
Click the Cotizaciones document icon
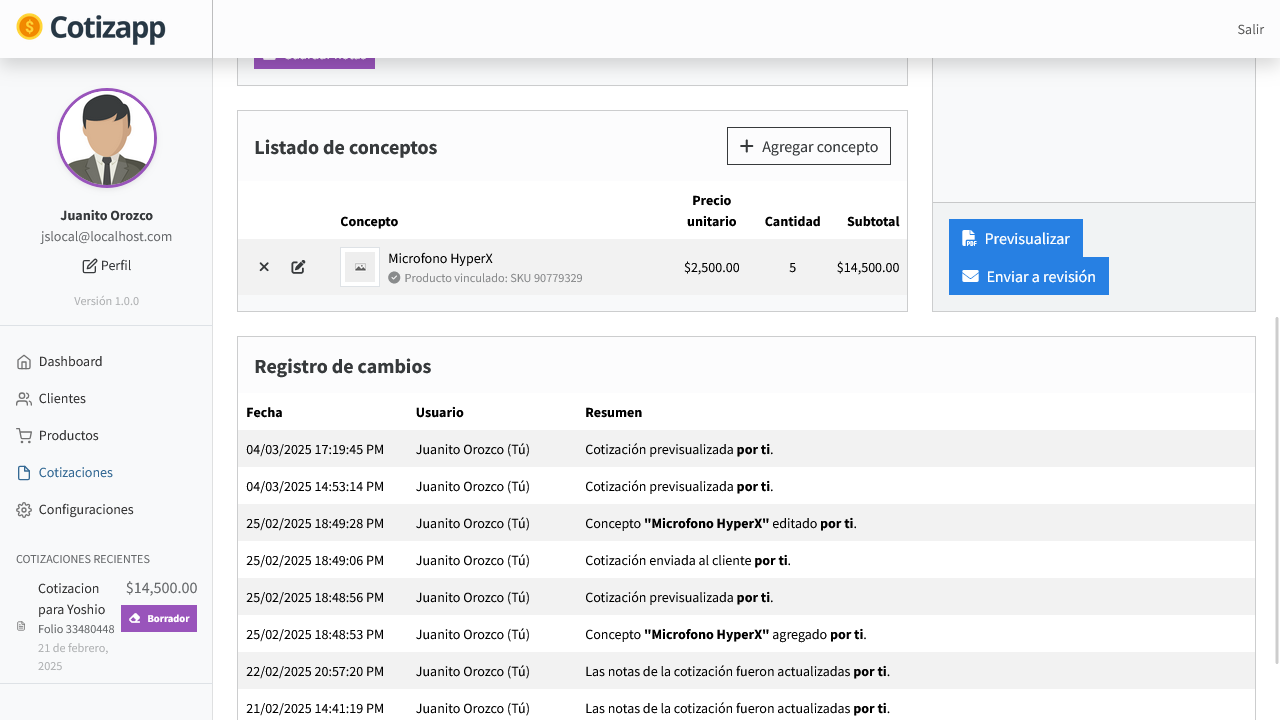tap(24, 473)
